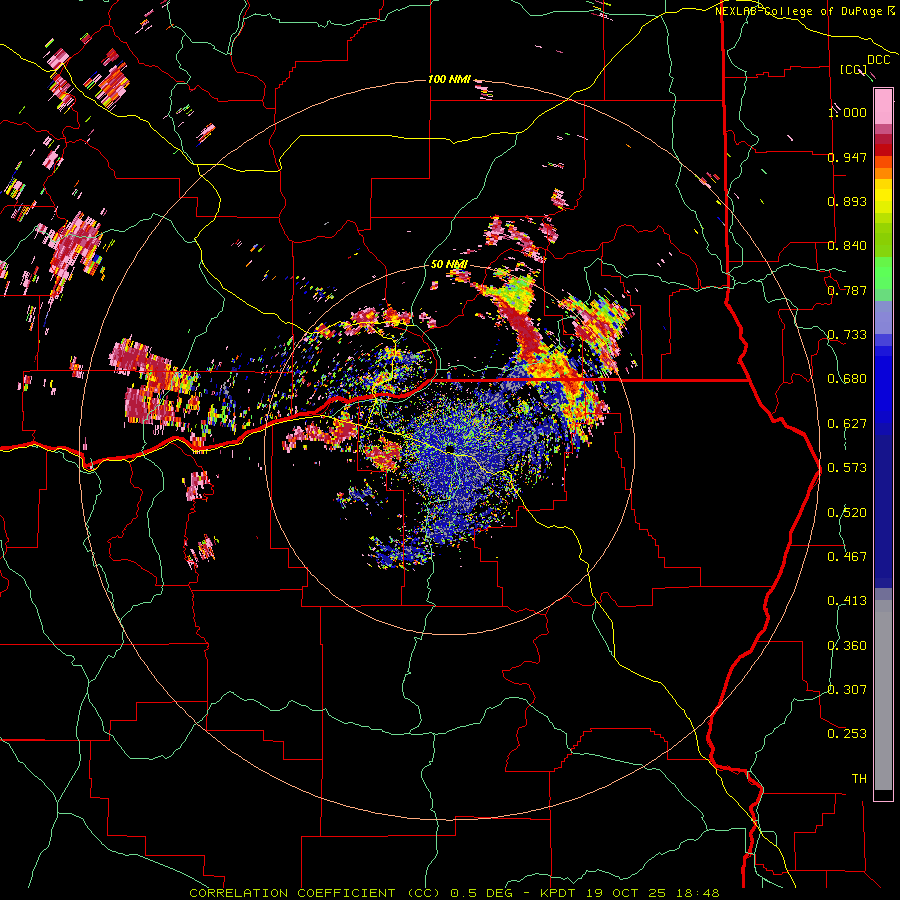
Task: Click the DCC label above the legend
Action: (x=878, y=60)
